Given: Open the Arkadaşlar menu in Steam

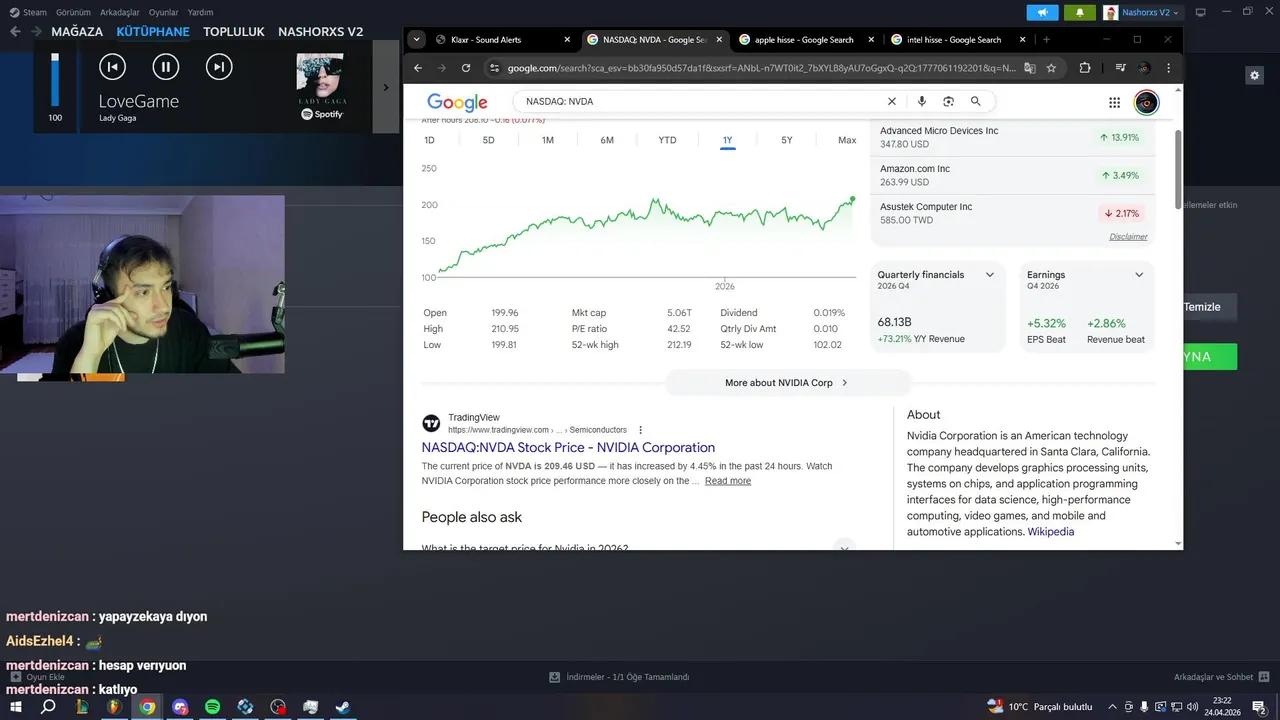Looking at the screenshot, I should coord(120,12).
